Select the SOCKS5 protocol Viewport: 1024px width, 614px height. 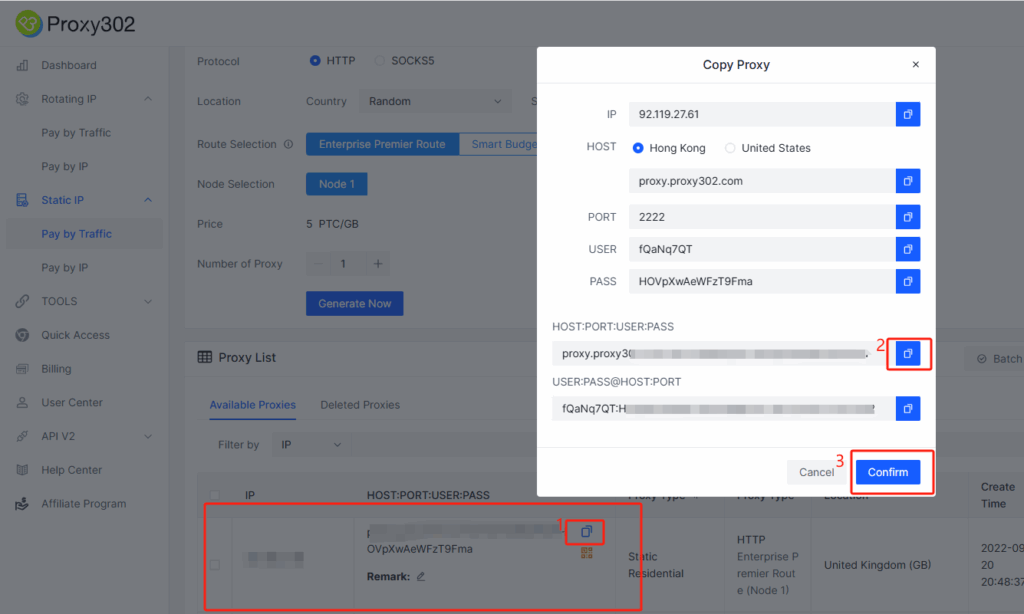(x=404, y=61)
